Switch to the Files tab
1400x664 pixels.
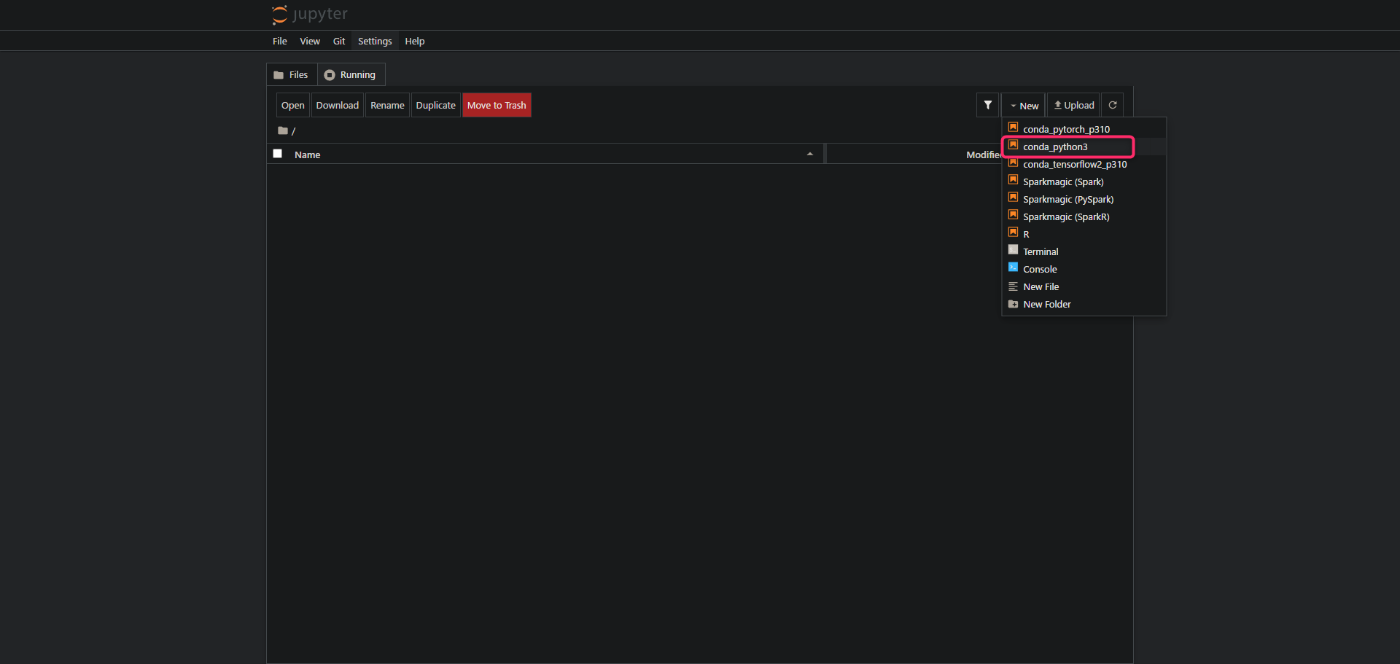(x=291, y=75)
